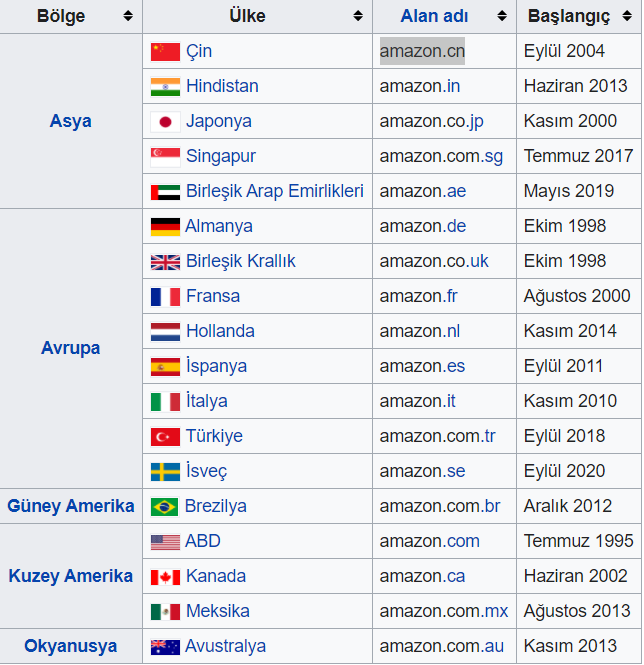This screenshot has height=665, width=644.
Task: Click the amazon.com.mx domain cell
Action: 444,612
